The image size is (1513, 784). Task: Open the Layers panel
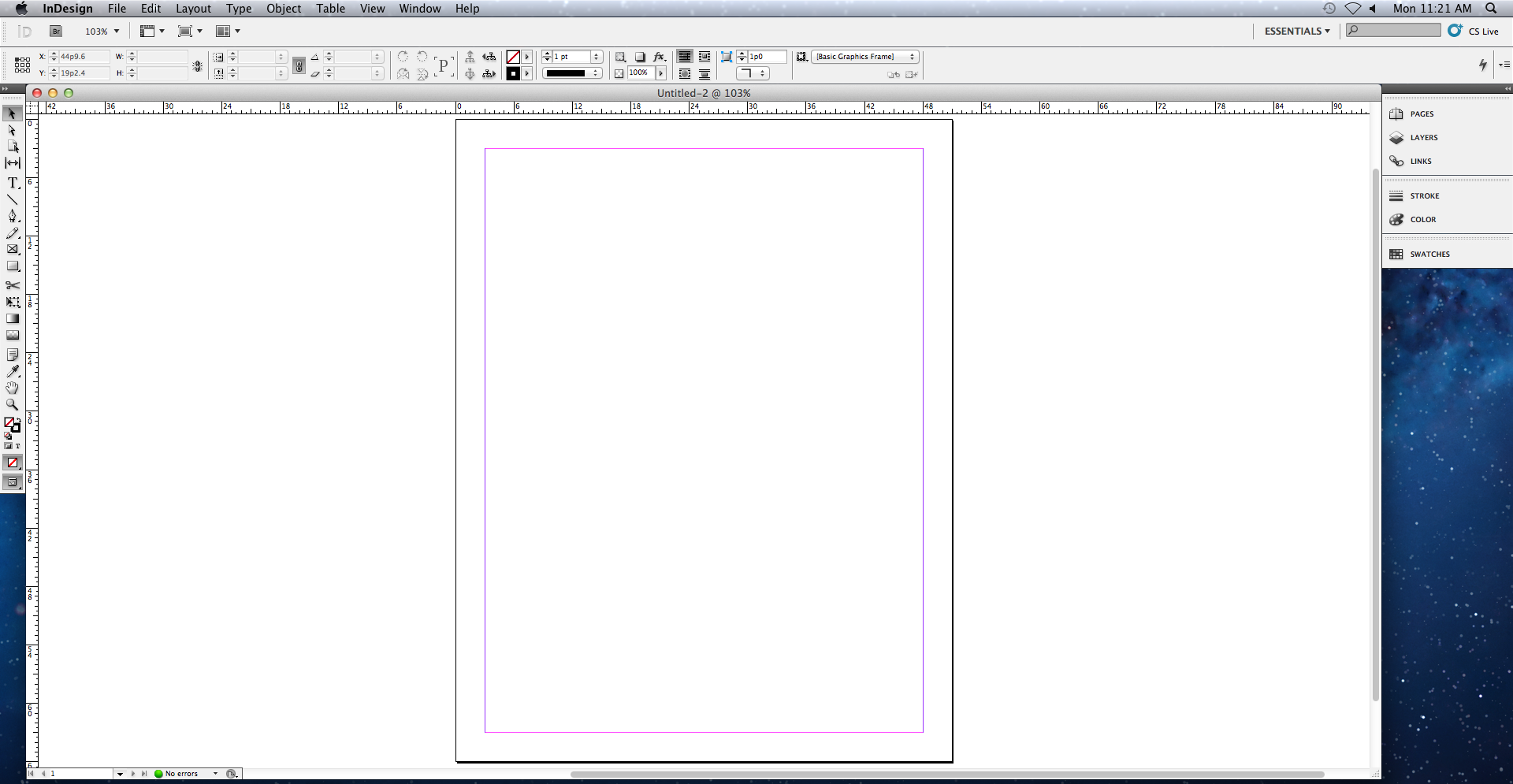tap(1423, 138)
